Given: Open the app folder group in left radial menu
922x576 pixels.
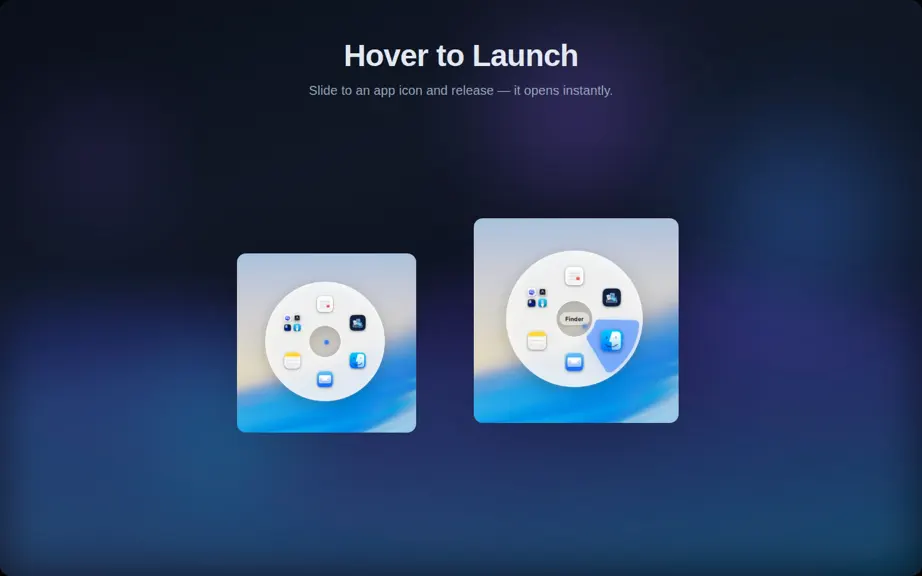Looking at the screenshot, I should pos(292,323).
